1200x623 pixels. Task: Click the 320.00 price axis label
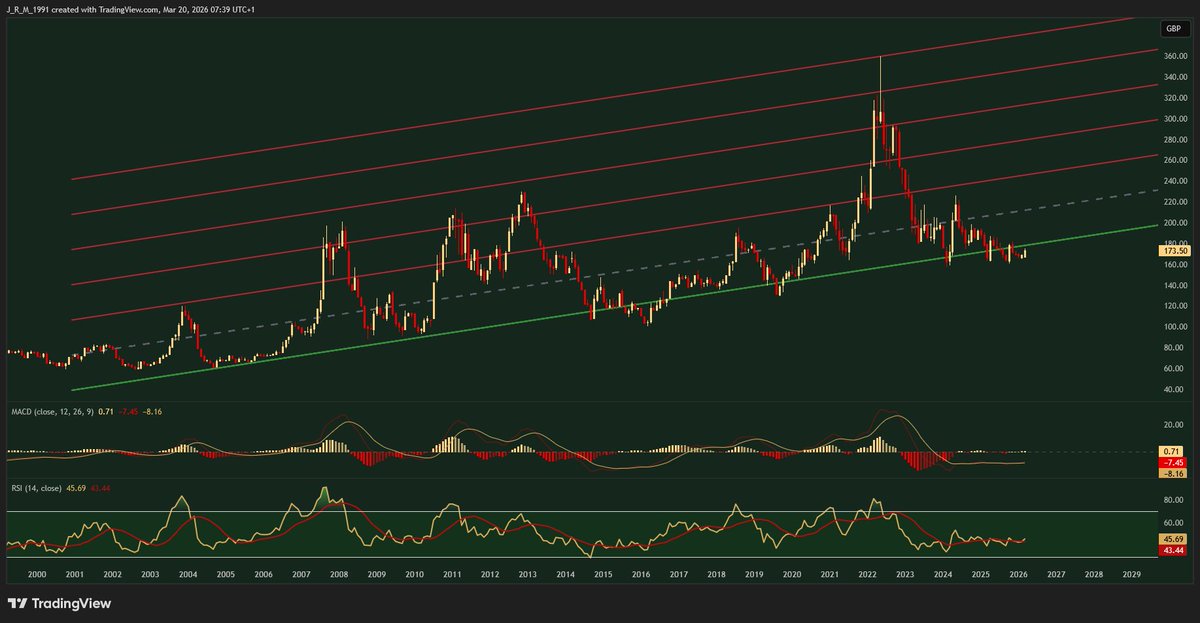pyautogui.click(x=1174, y=98)
